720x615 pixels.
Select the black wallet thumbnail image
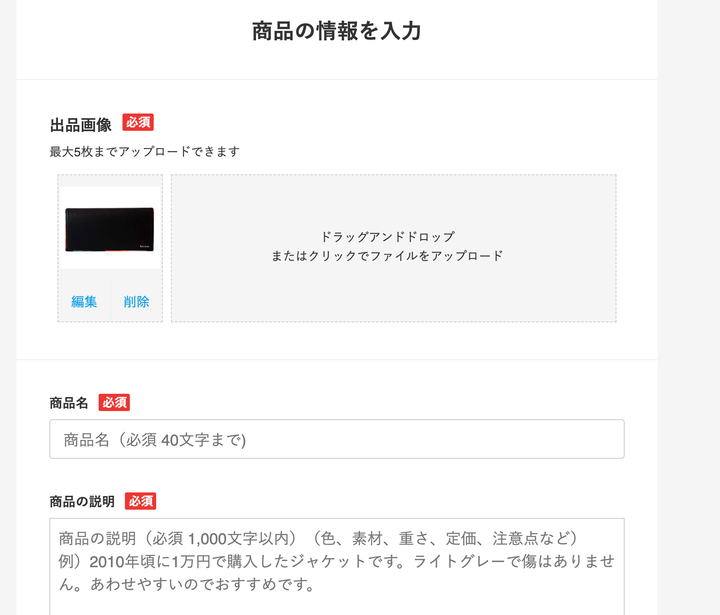click(x=110, y=228)
